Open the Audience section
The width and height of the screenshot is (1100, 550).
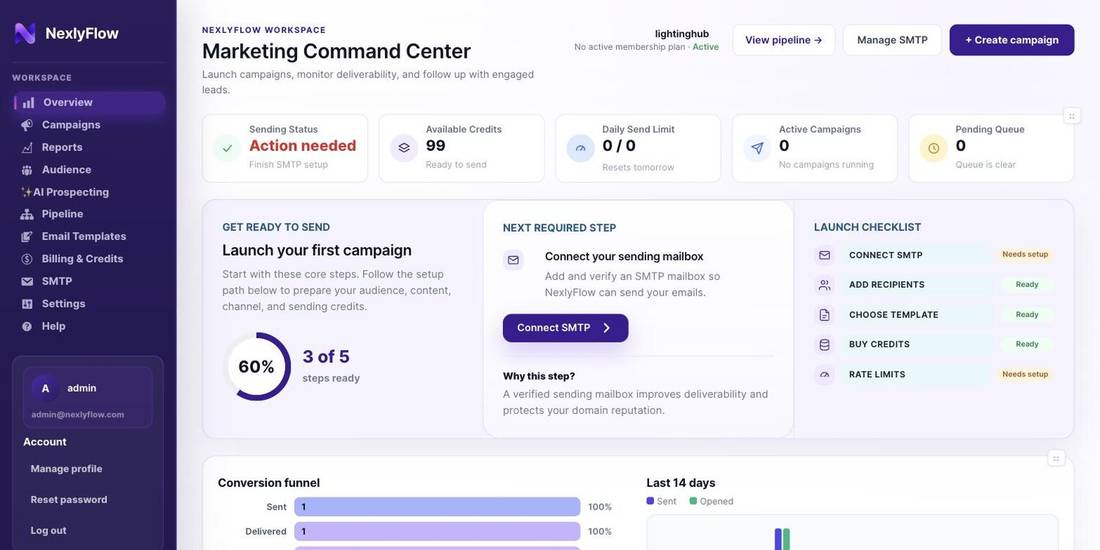pos(89,170)
